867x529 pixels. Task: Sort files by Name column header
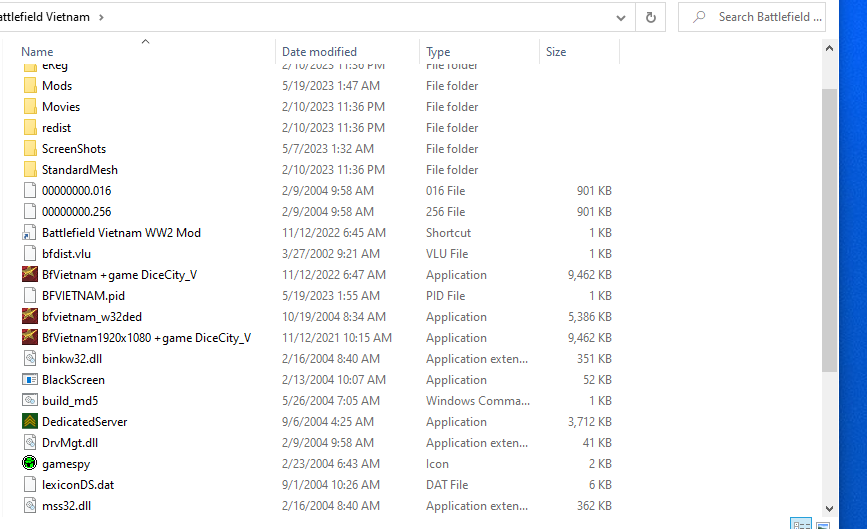click(37, 52)
